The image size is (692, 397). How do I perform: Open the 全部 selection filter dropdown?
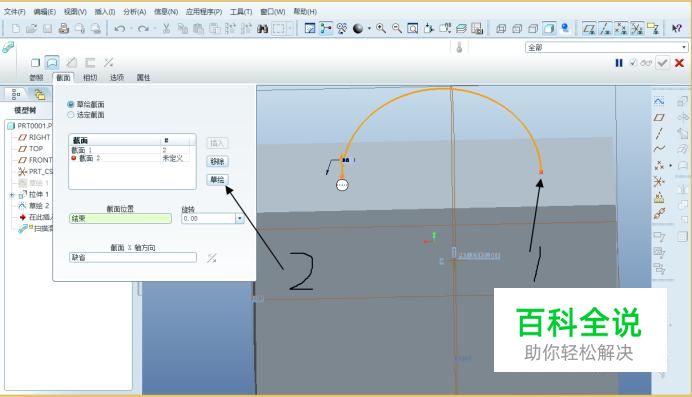[x=684, y=47]
